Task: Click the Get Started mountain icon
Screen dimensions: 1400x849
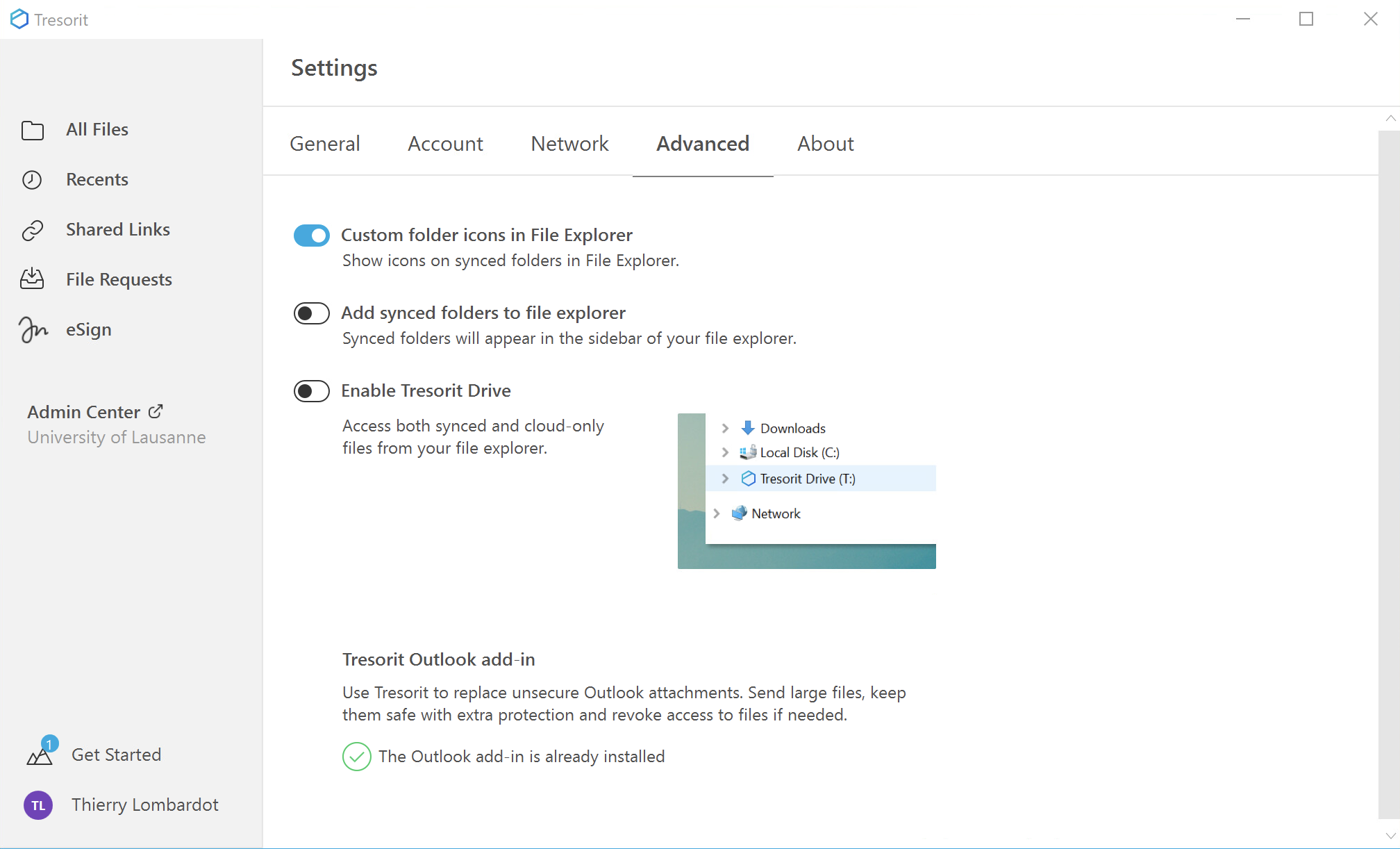Action: (40, 756)
